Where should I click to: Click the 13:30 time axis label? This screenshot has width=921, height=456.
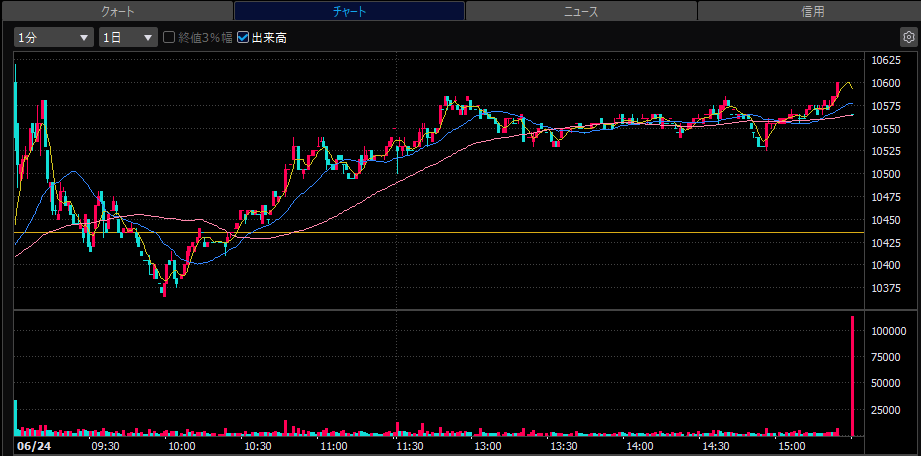pos(563,446)
